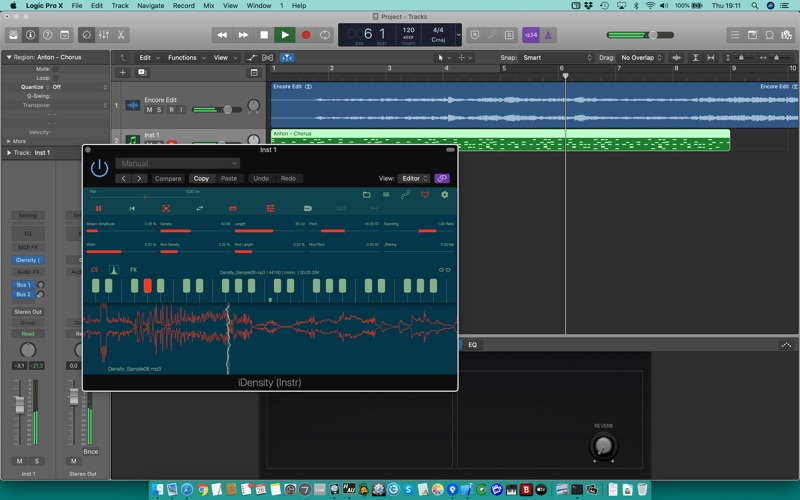The width and height of the screenshot is (800, 500).
Task: Start playback with the green Play button
Action: coord(285,35)
